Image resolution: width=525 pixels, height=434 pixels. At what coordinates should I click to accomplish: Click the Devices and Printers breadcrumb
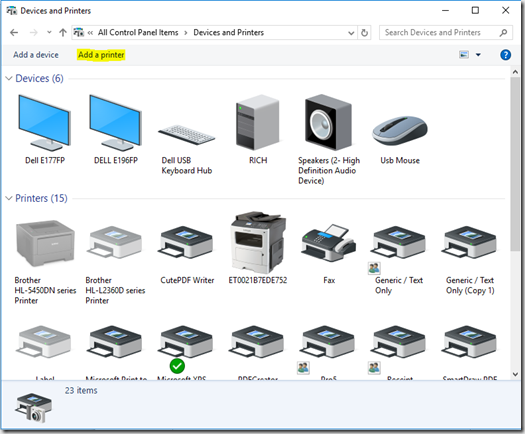point(229,32)
